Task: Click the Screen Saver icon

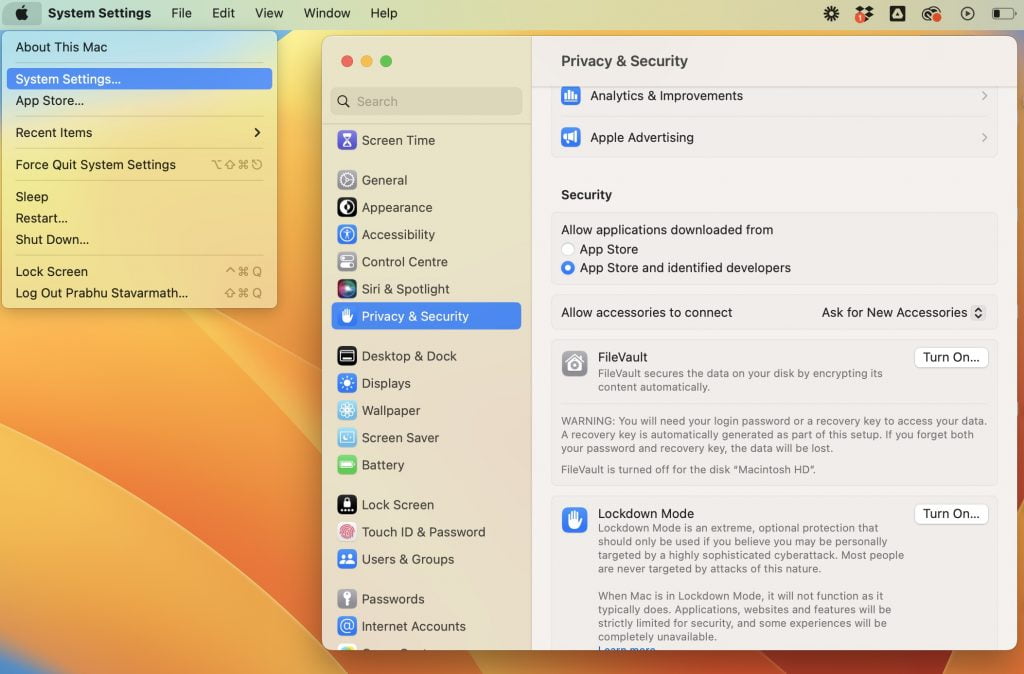Action: coord(347,438)
